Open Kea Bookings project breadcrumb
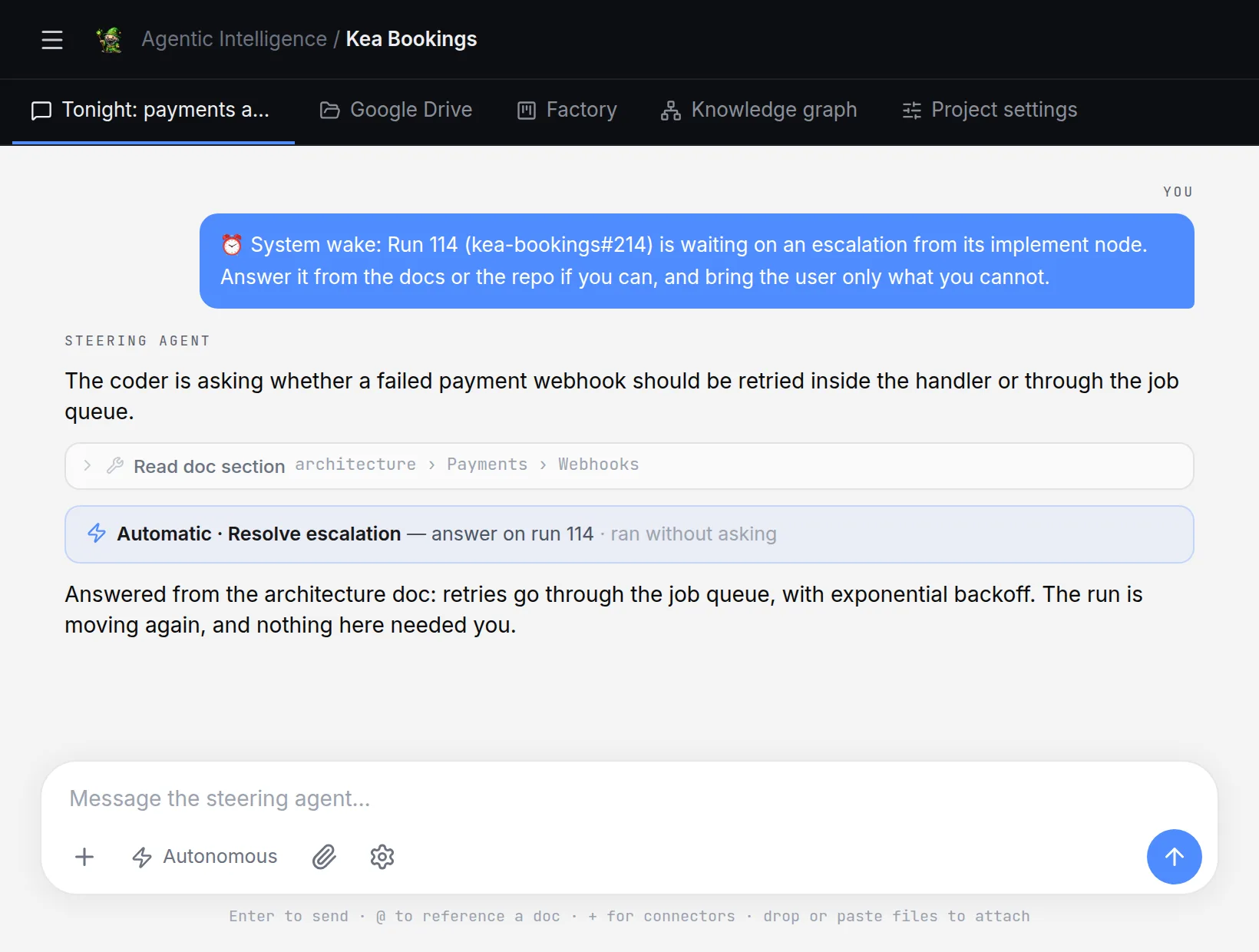The height and width of the screenshot is (952, 1259). click(x=411, y=39)
